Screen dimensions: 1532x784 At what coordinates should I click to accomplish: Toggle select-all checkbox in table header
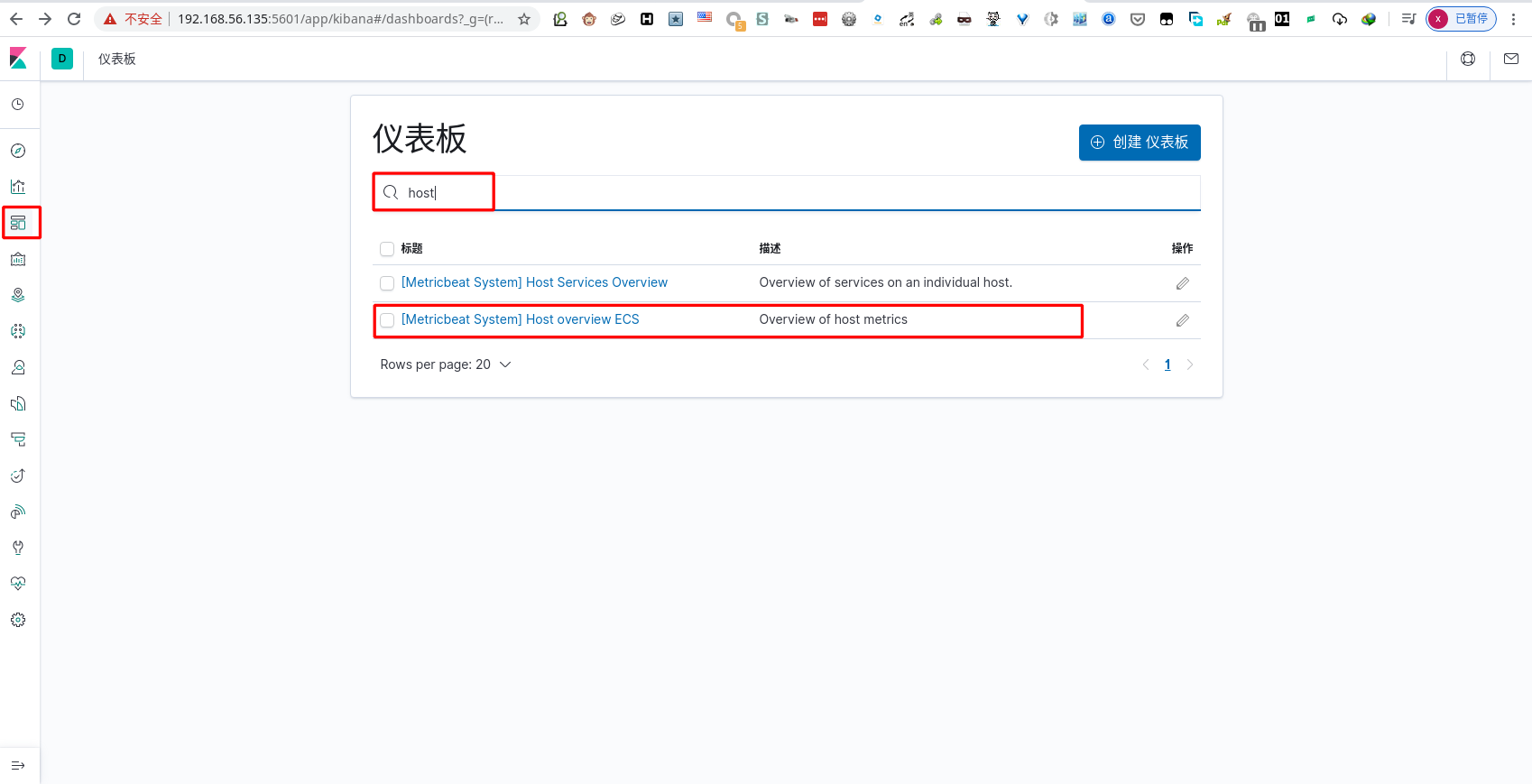387,249
